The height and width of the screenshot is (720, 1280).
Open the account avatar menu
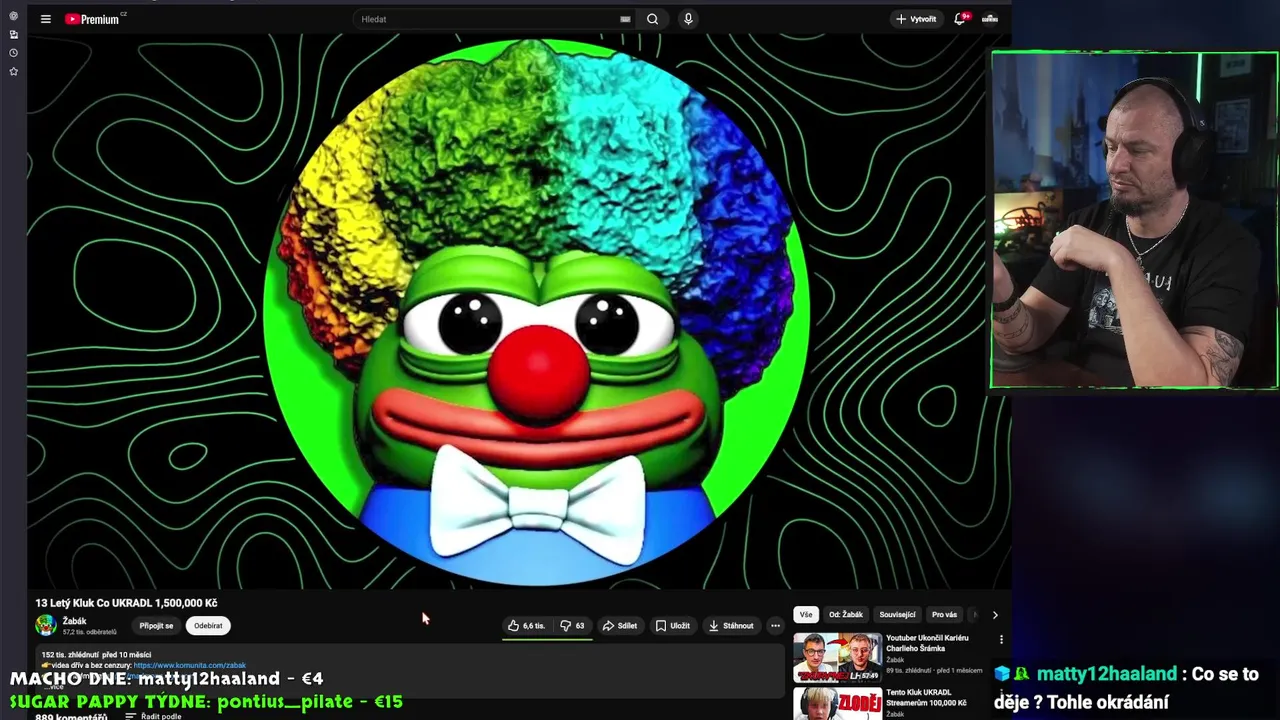click(990, 19)
